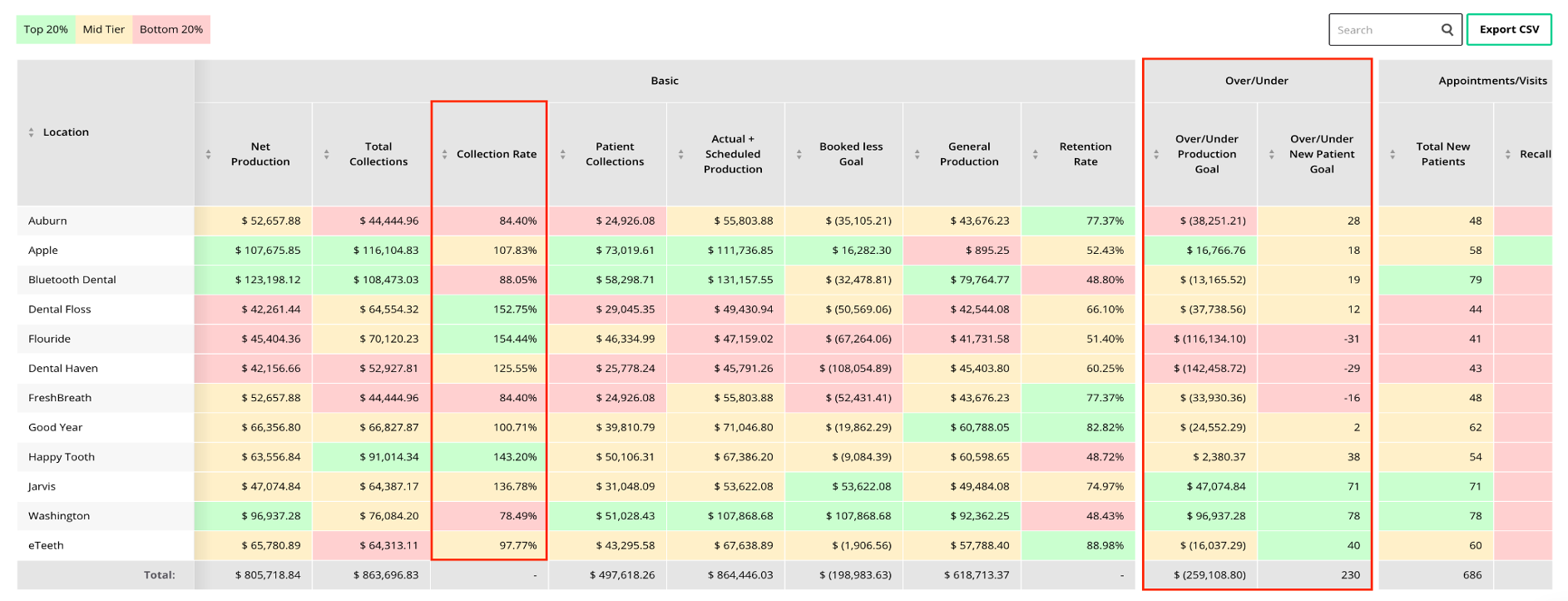Click the search magnifier icon
This screenshot has height=601, width=1568.
(x=1447, y=30)
